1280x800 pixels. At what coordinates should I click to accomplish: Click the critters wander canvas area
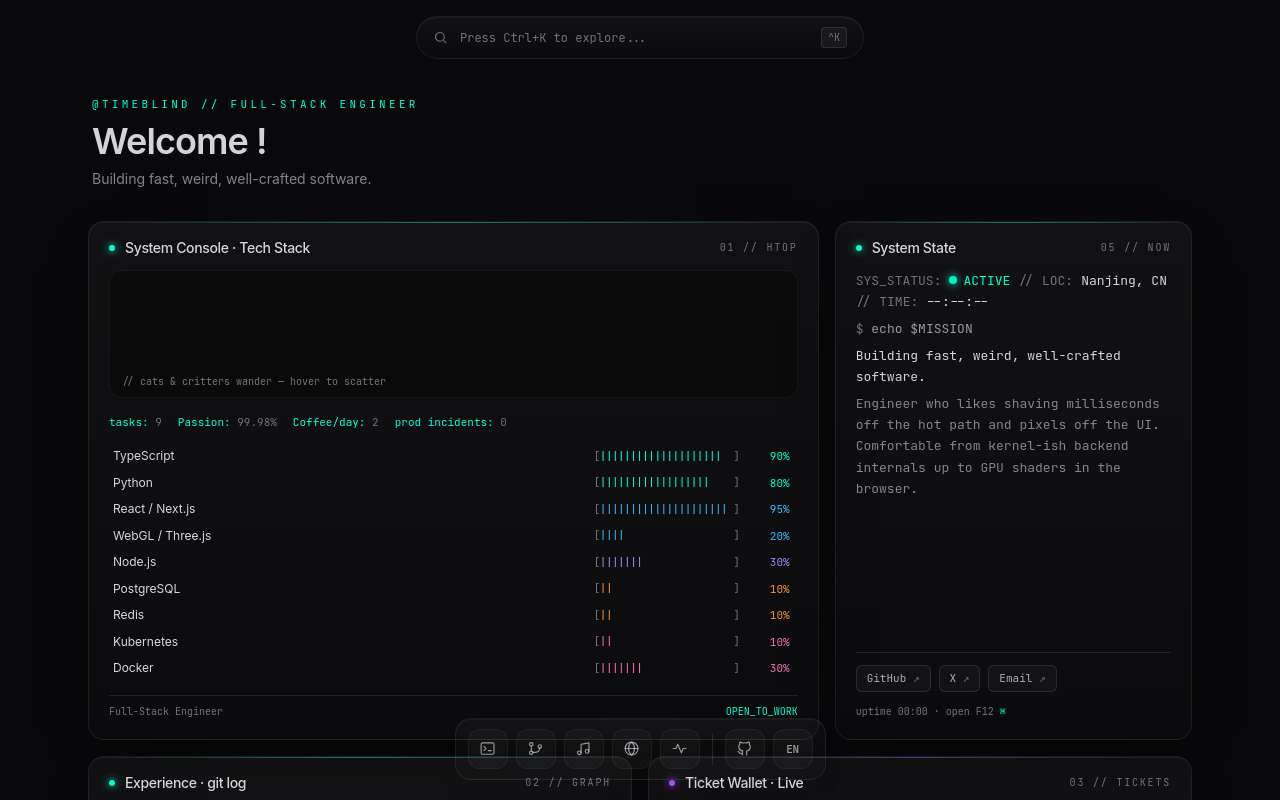[x=453, y=334]
